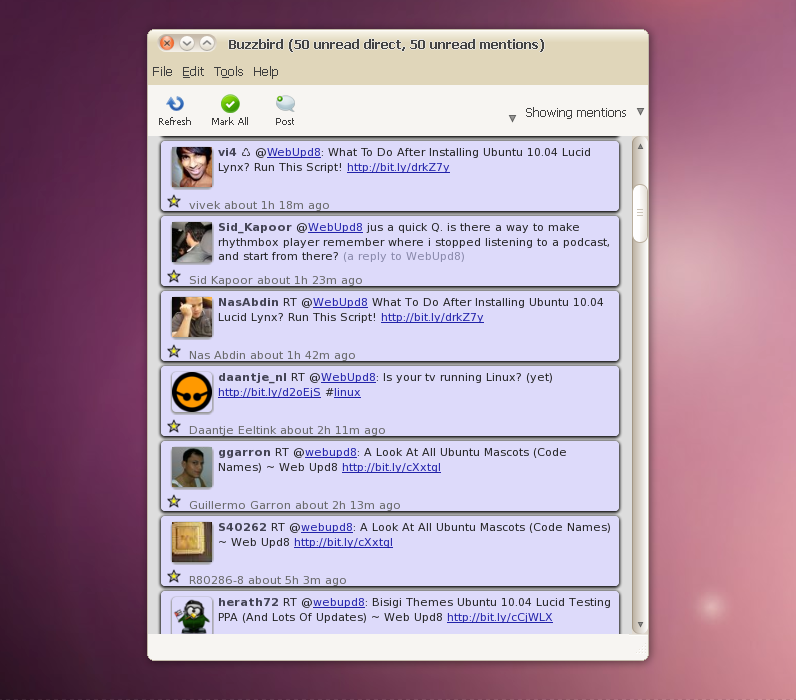
Task: Follow @webupd8 link in herath72's tweet
Action: point(339,603)
